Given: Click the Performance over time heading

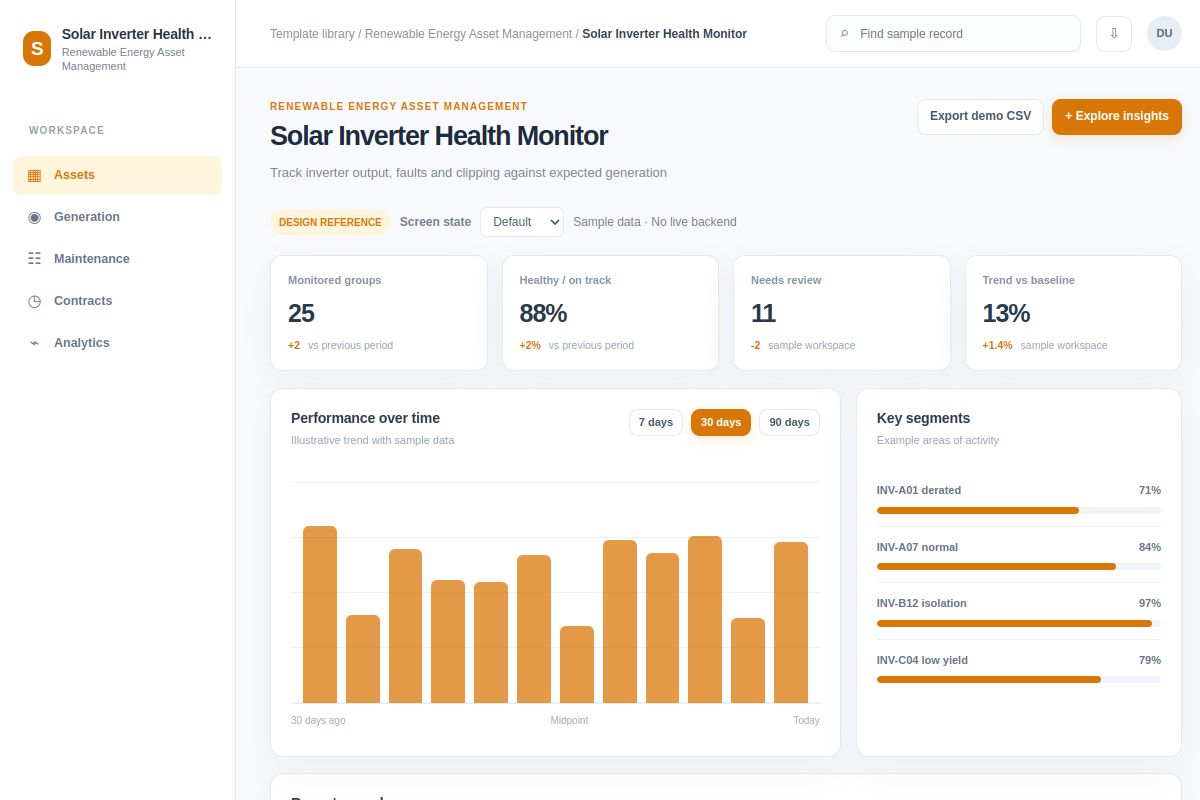Looking at the screenshot, I should click(x=365, y=418).
